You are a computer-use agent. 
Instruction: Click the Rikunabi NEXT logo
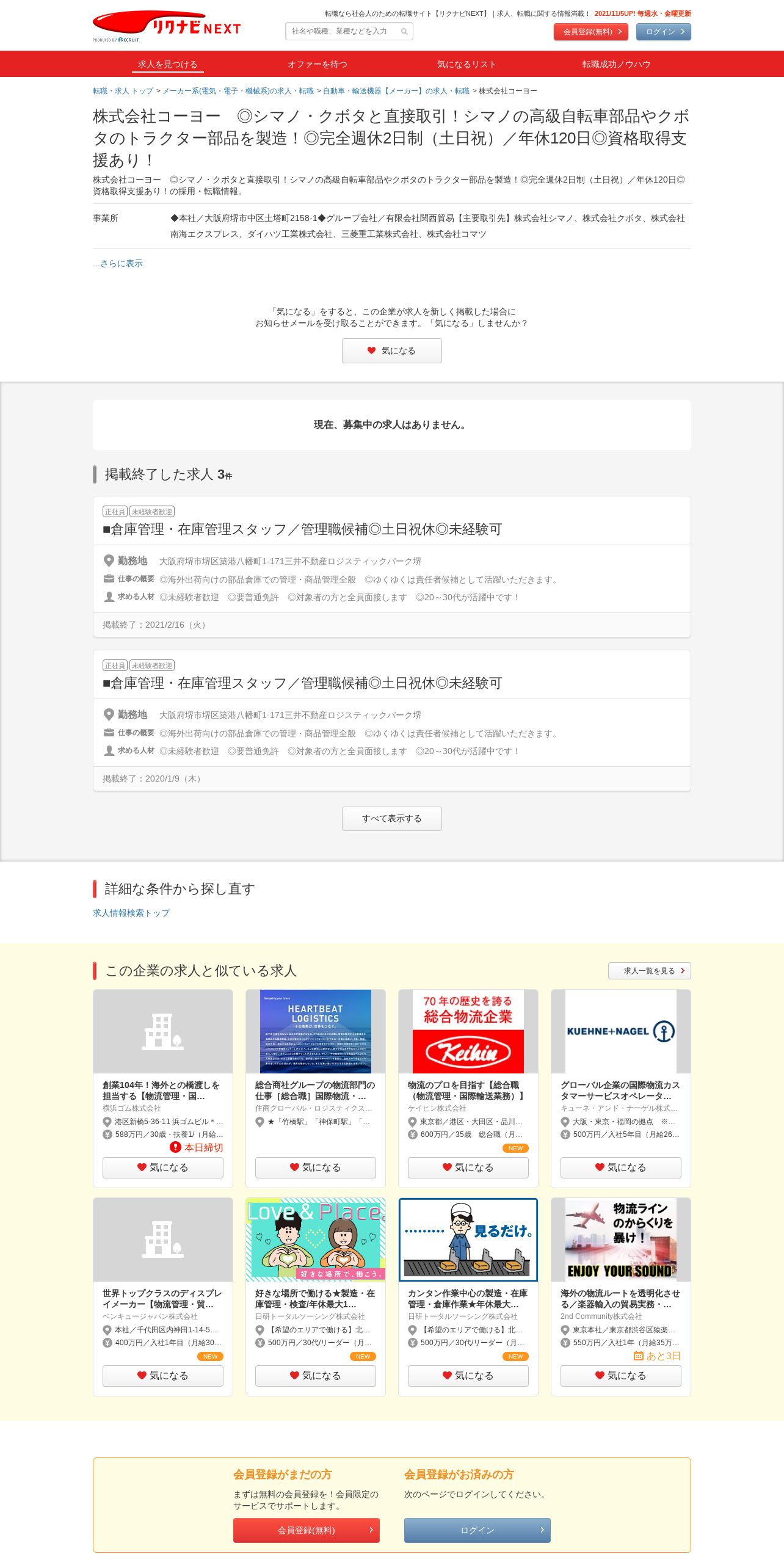(x=167, y=26)
